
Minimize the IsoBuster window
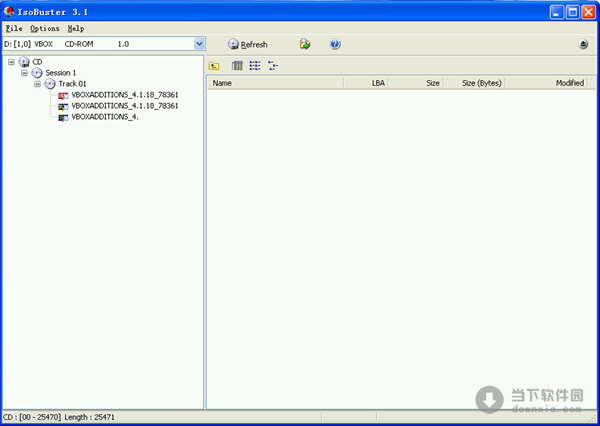(x=557, y=12)
